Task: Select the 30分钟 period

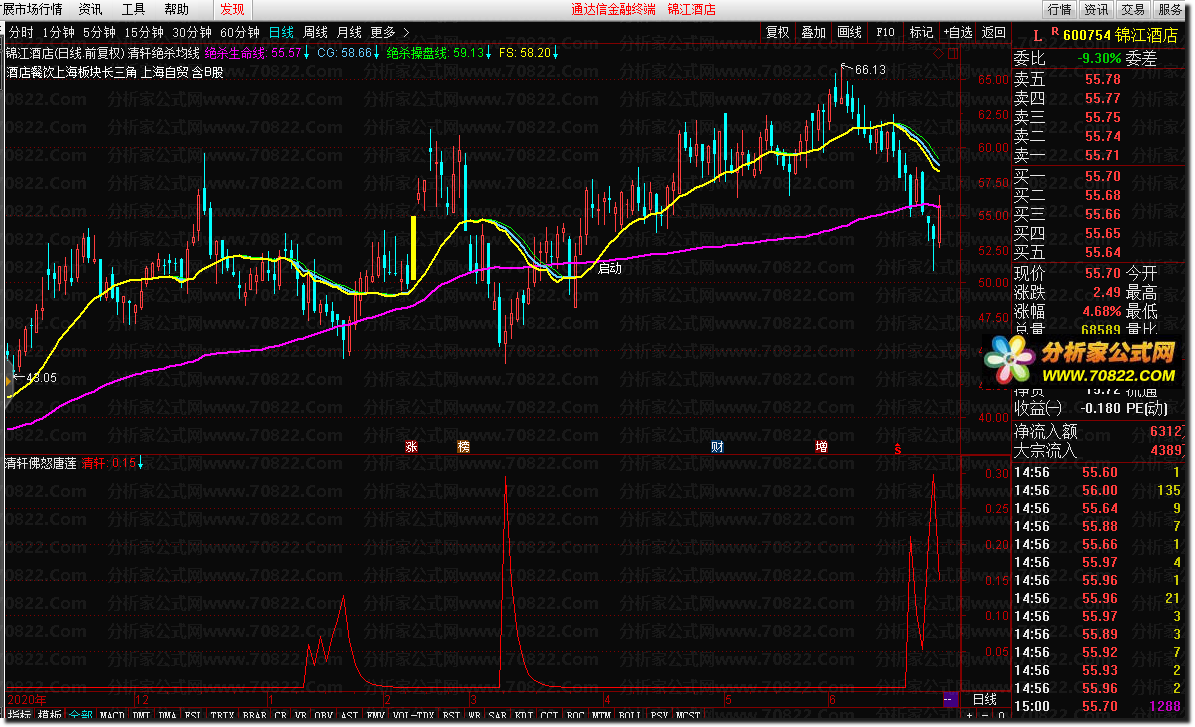Action: (x=191, y=32)
